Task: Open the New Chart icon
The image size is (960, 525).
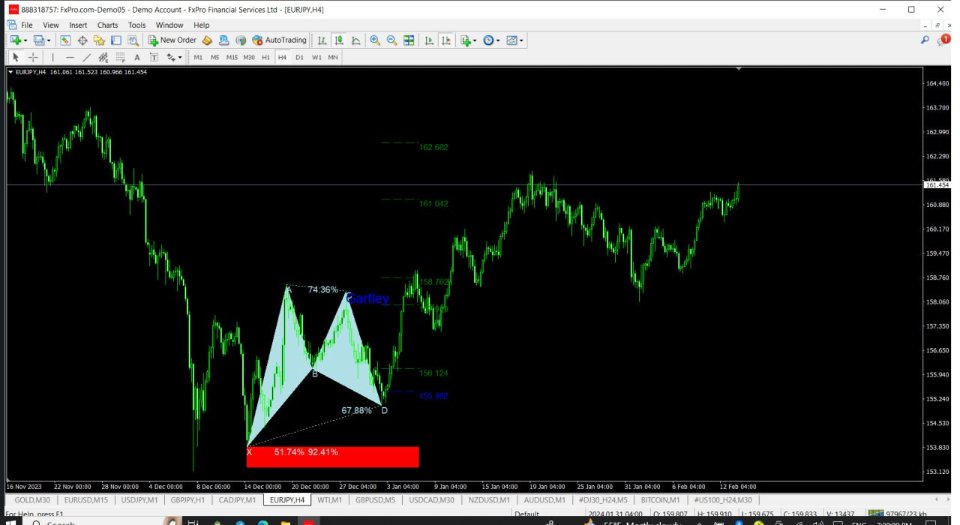Action: click(15, 40)
